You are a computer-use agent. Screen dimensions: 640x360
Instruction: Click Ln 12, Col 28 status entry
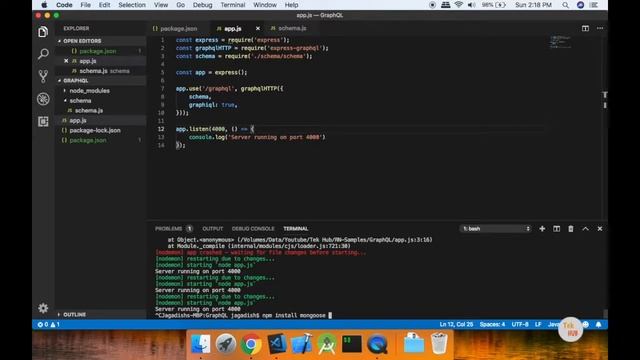456,324
